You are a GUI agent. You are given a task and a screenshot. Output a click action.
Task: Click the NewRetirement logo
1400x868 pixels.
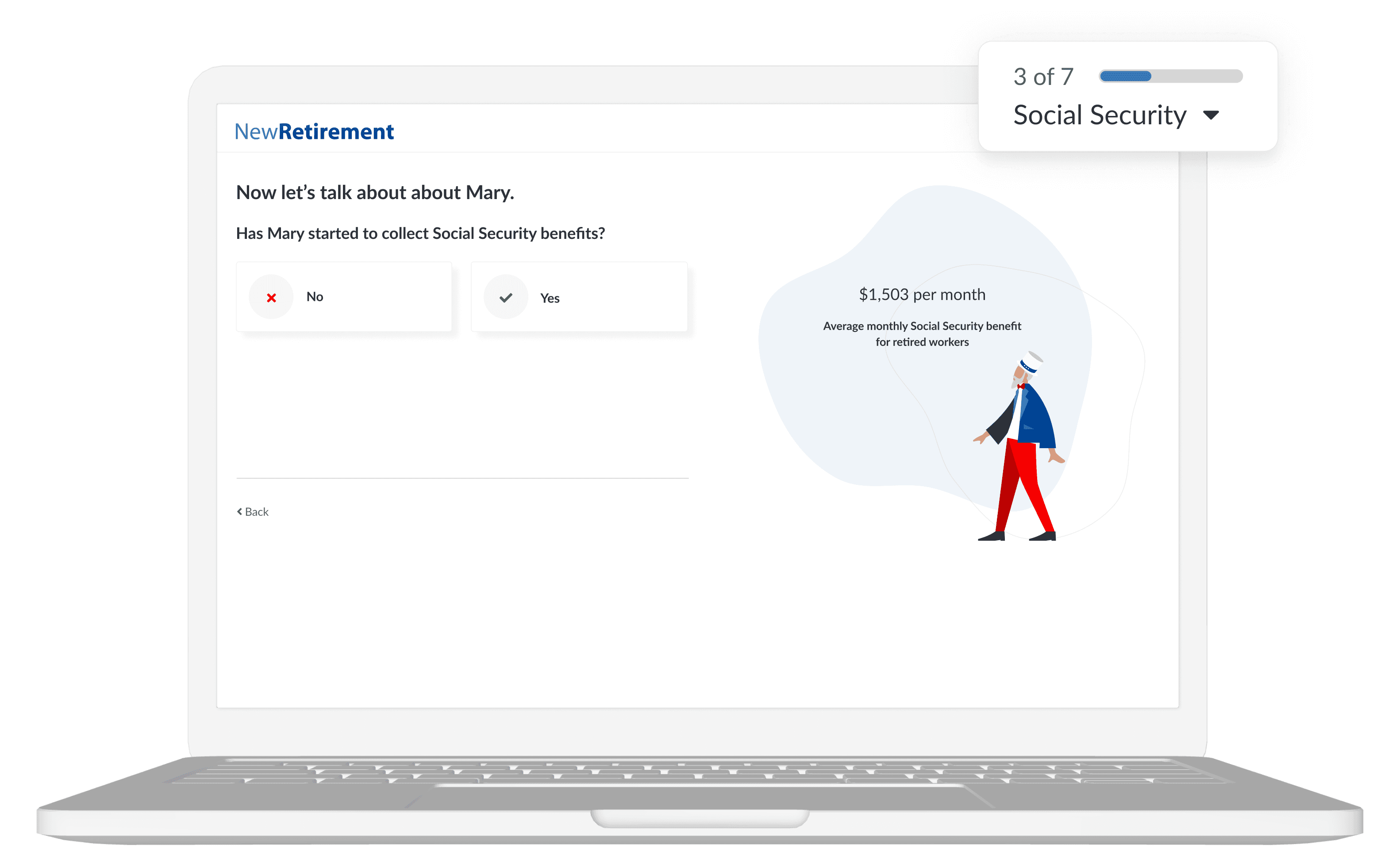314,131
